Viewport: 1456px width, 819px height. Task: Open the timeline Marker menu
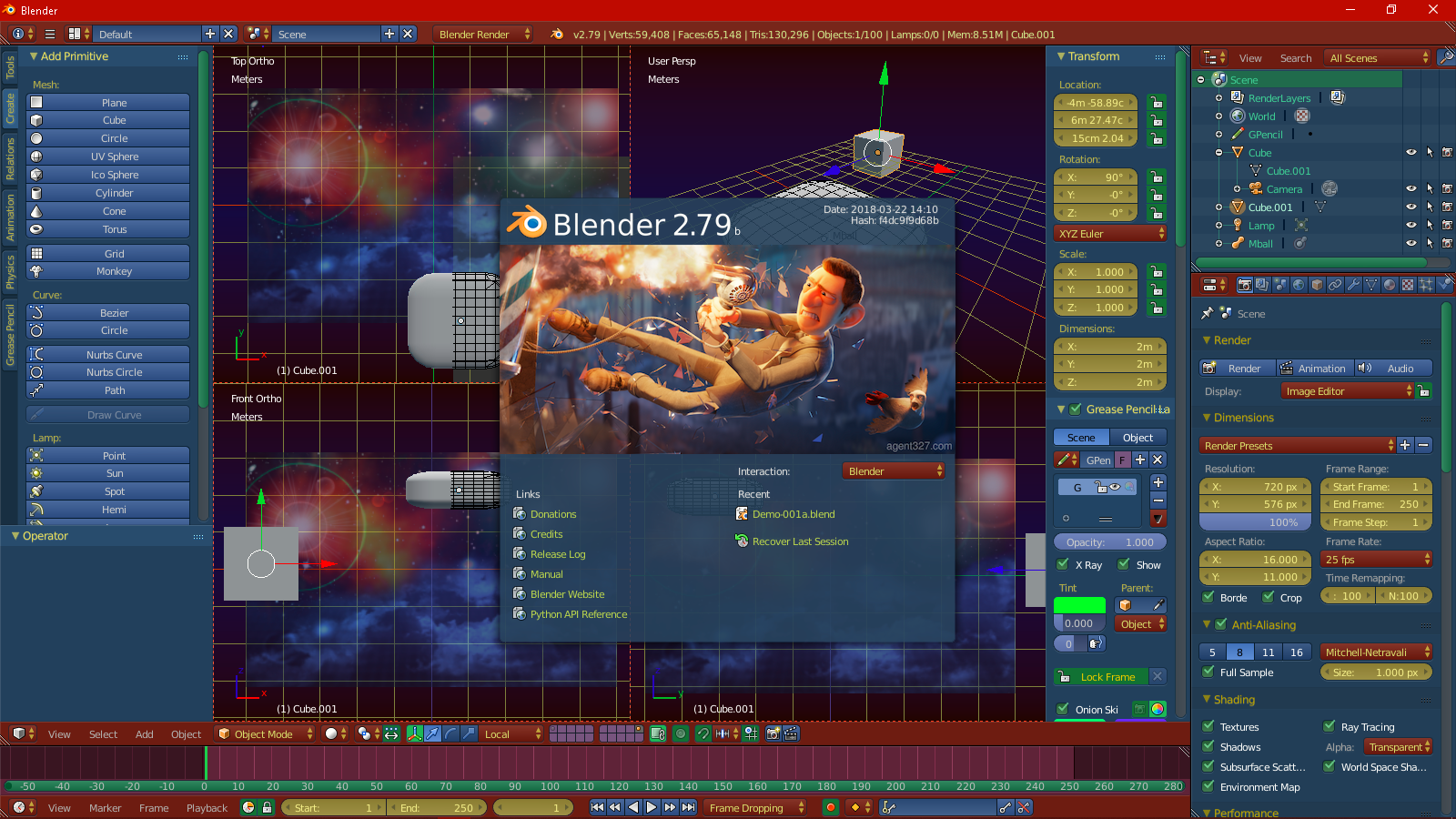point(105,807)
